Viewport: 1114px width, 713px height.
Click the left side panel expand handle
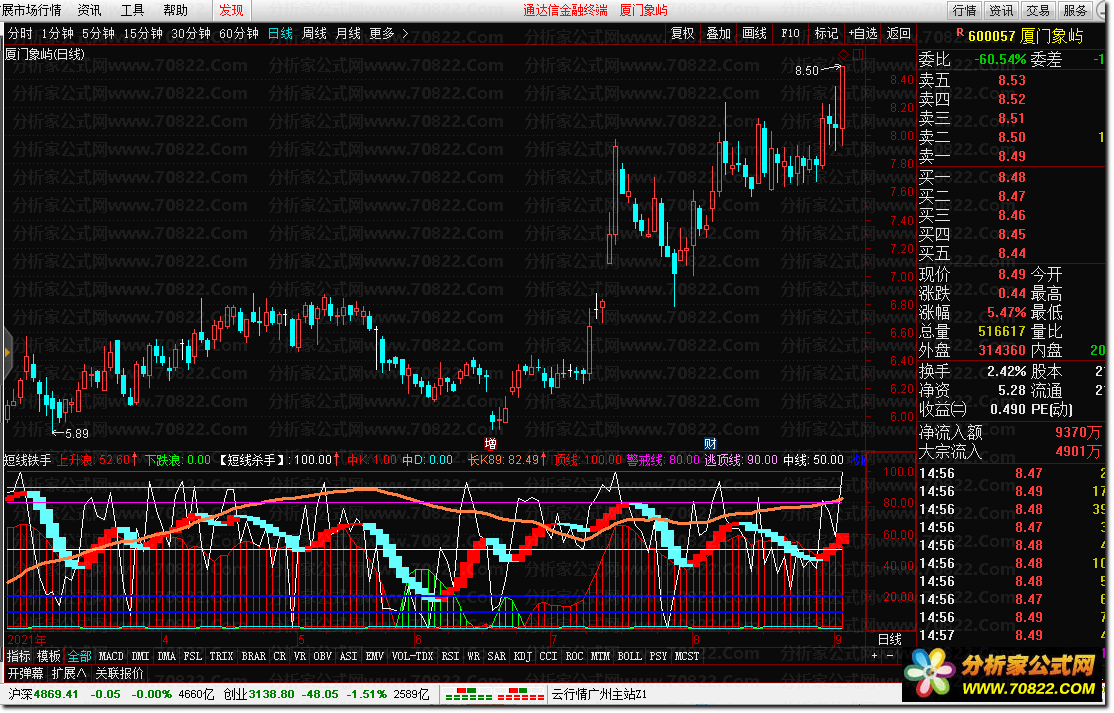7,352
